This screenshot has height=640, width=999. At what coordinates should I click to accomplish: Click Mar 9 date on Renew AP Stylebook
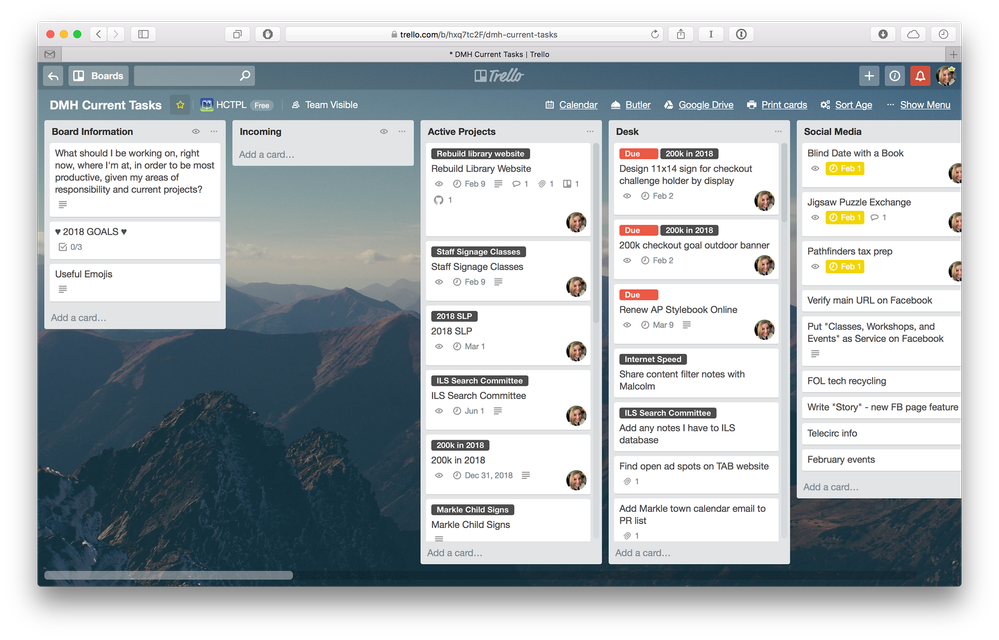(657, 325)
